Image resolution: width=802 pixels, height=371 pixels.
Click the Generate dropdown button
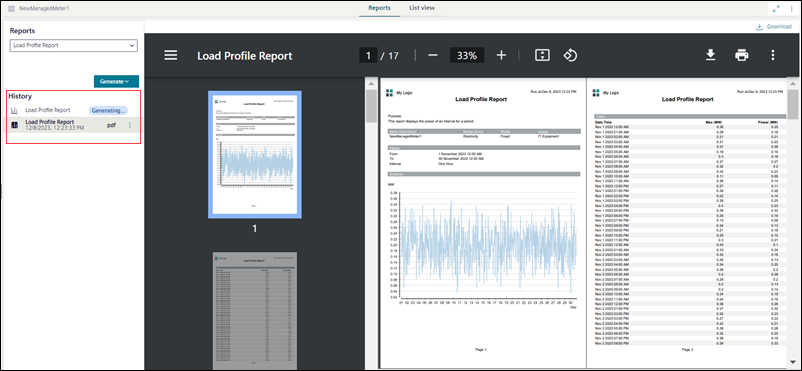(x=116, y=81)
